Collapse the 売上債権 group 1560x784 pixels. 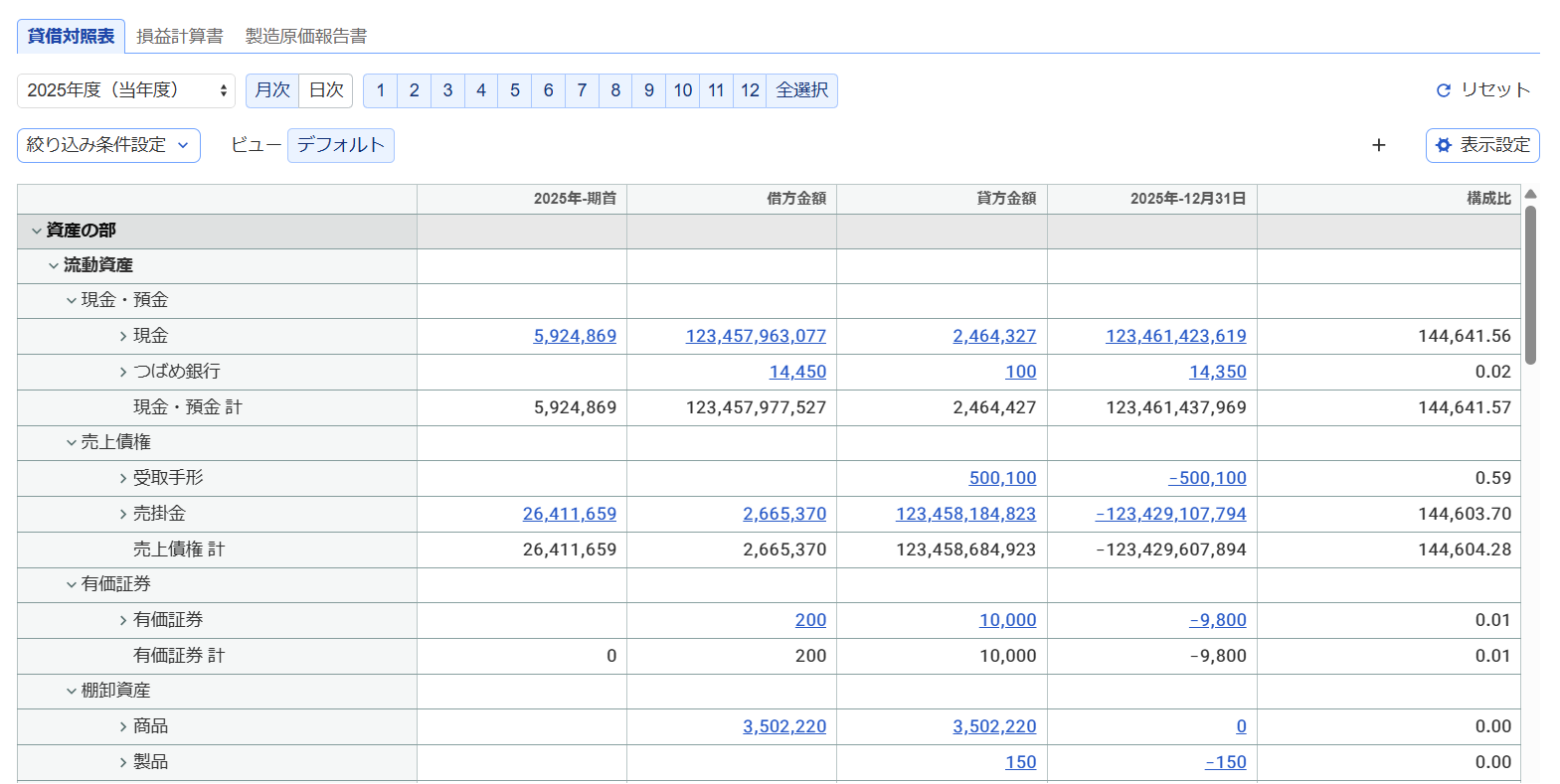tap(72, 443)
